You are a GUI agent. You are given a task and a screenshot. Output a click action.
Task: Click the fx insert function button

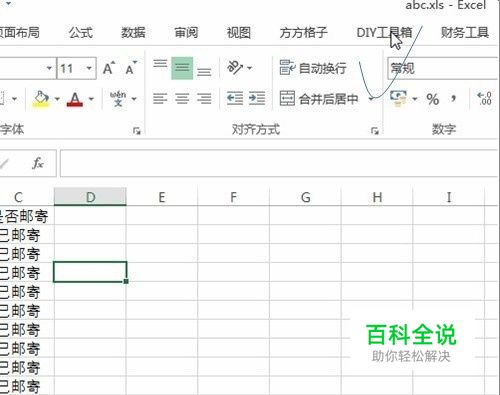point(38,163)
